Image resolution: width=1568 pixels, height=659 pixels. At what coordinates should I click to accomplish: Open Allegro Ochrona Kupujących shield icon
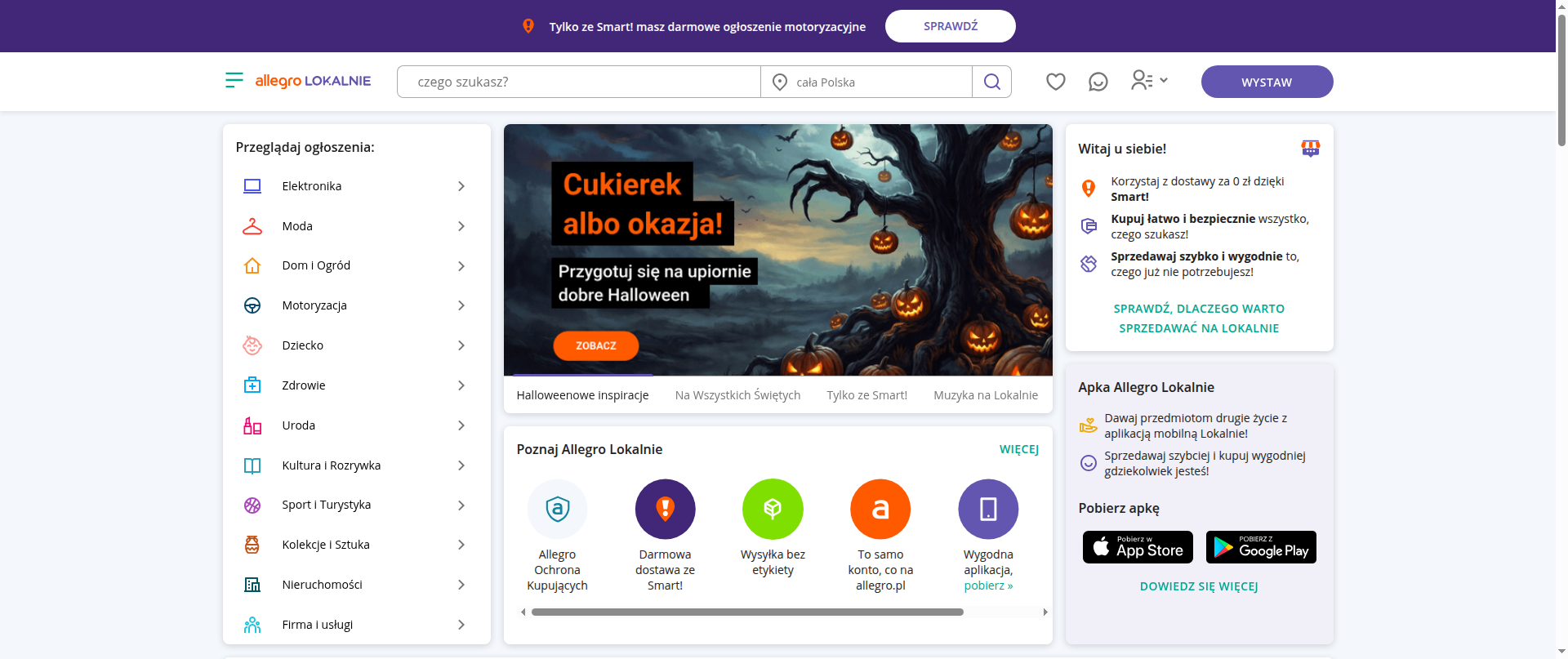(557, 509)
